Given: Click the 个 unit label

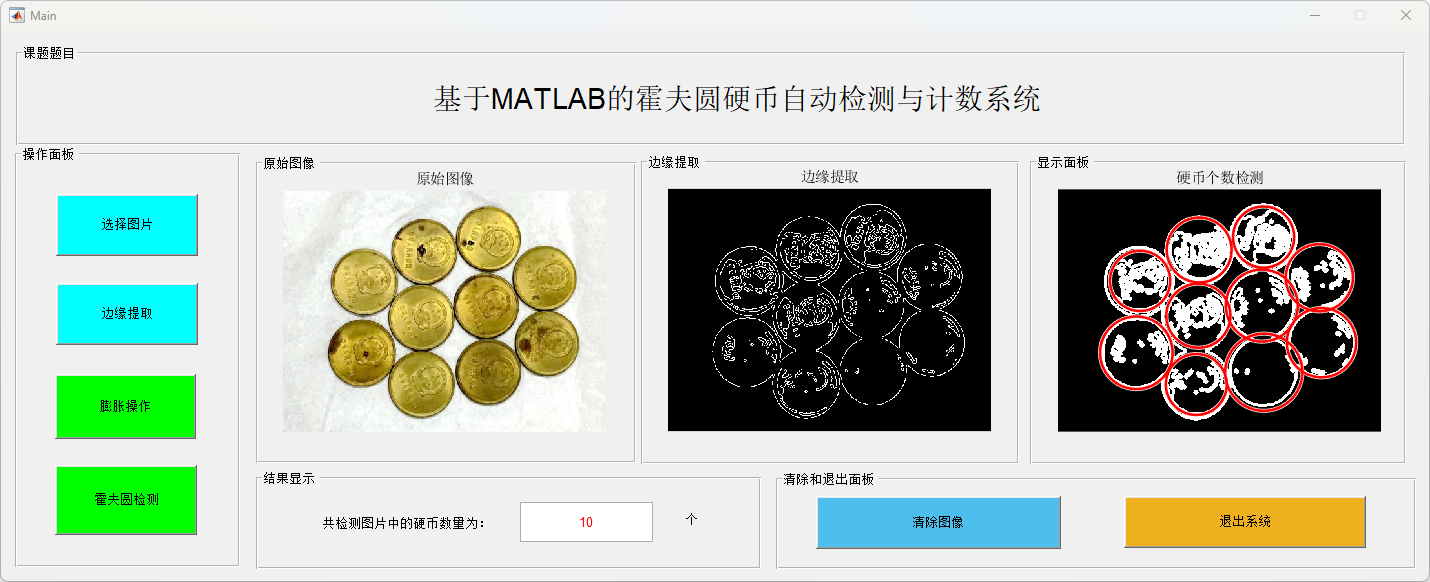Looking at the screenshot, I should point(691,519).
